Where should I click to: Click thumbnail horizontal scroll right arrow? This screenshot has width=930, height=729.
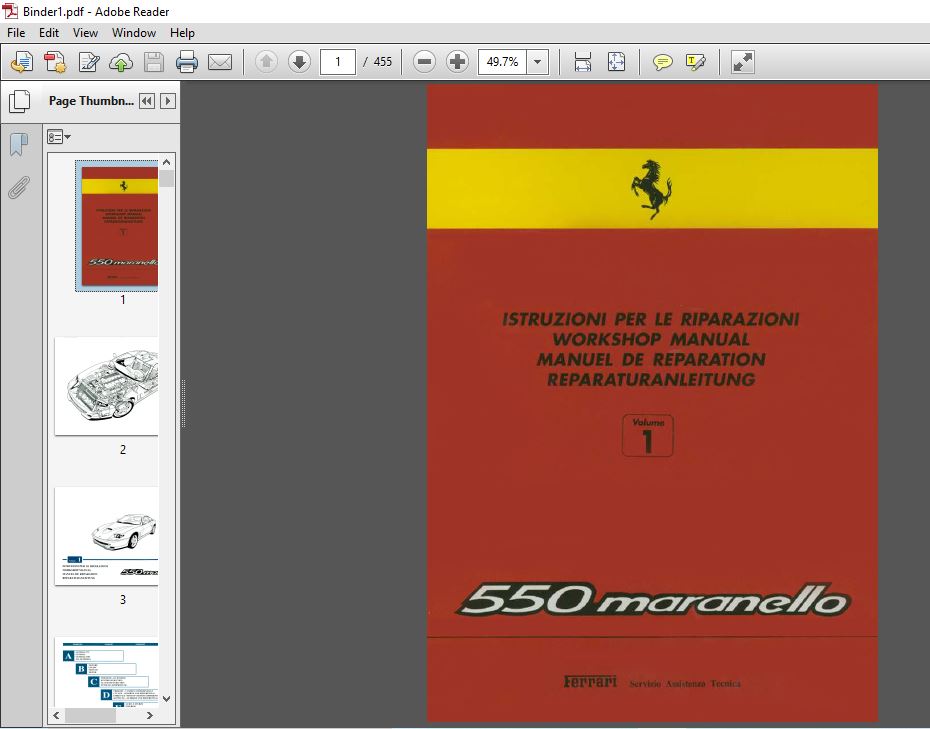[x=150, y=715]
